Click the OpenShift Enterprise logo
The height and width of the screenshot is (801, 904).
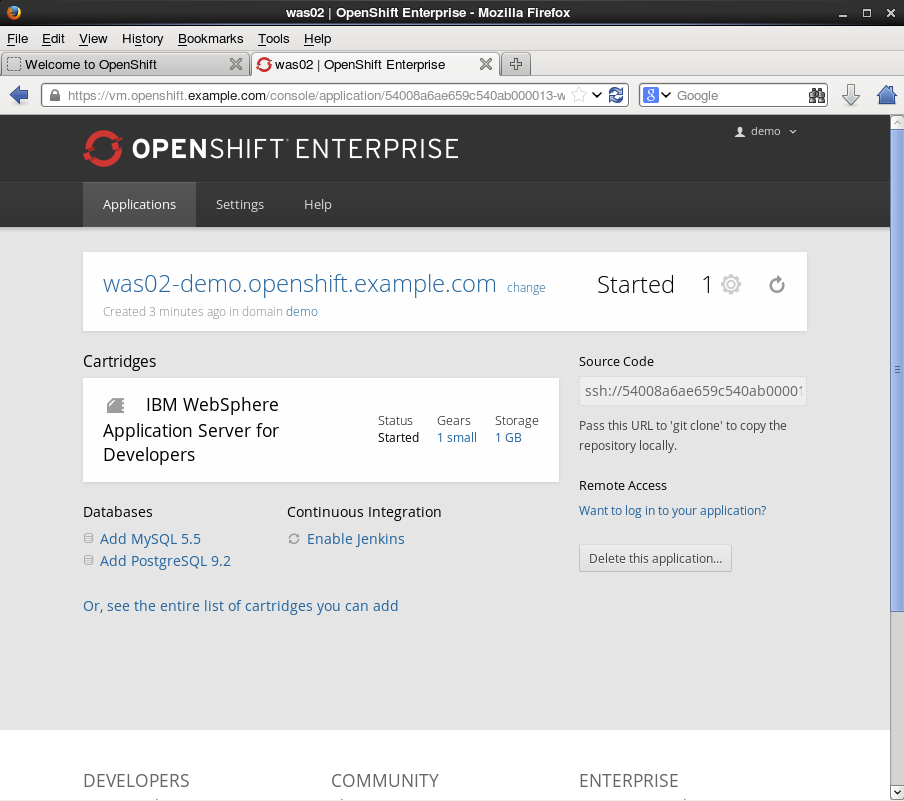click(x=271, y=148)
